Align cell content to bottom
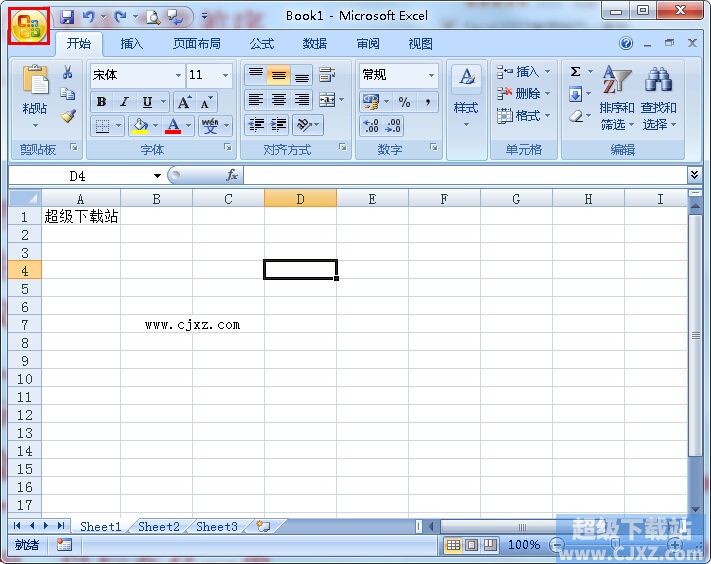The width and height of the screenshot is (711, 564). tap(302, 75)
